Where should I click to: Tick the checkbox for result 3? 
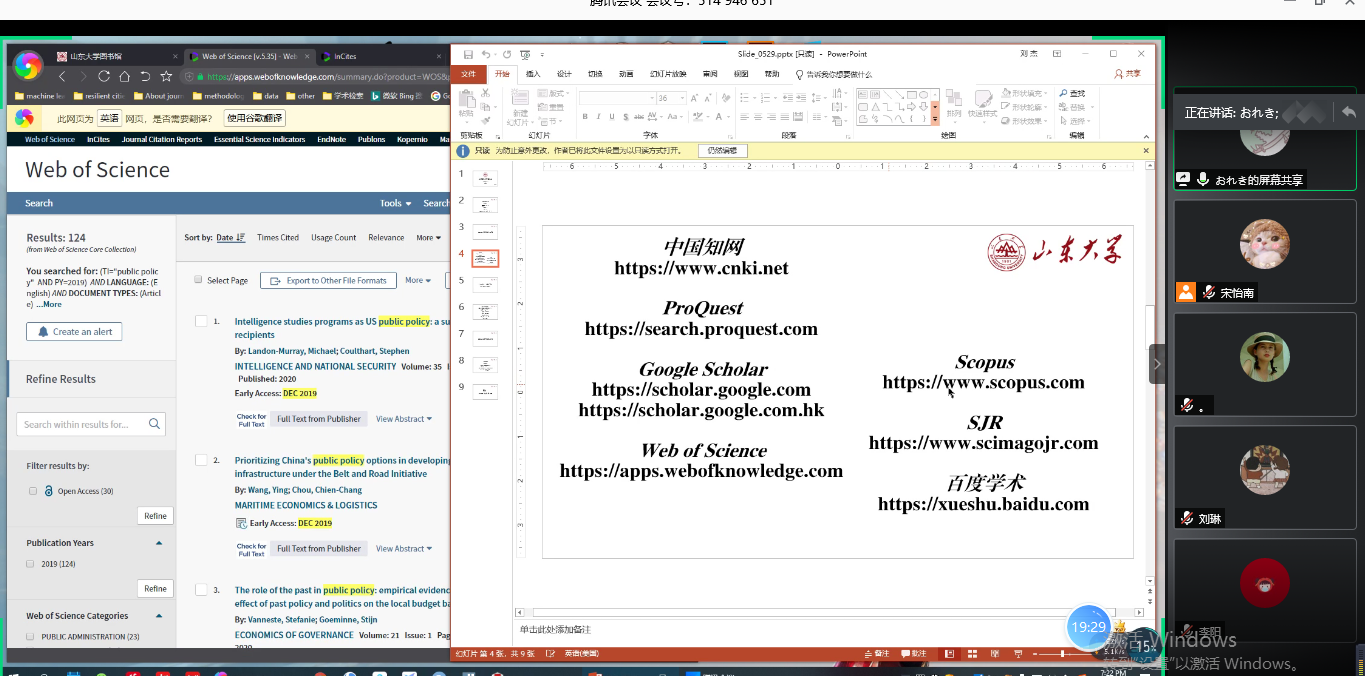(201, 590)
